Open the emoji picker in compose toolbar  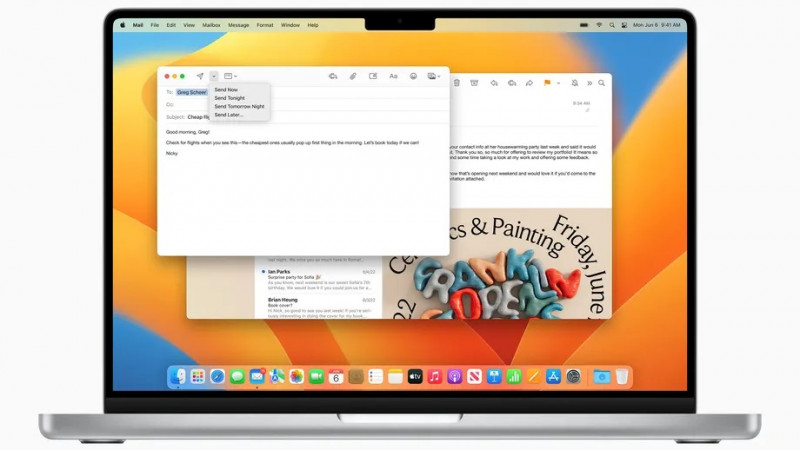point(413,76)
